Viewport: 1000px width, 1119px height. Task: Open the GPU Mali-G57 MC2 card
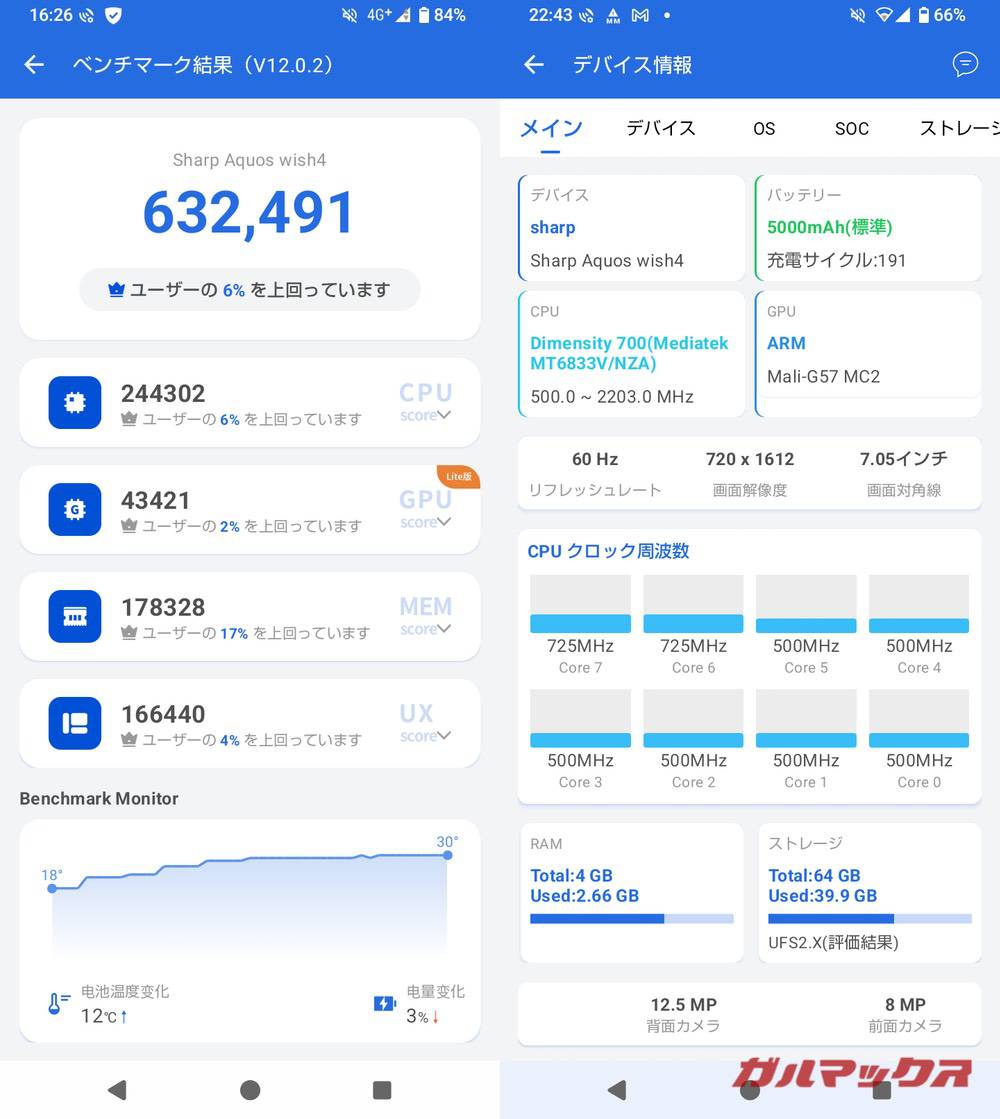coord(868,353)
